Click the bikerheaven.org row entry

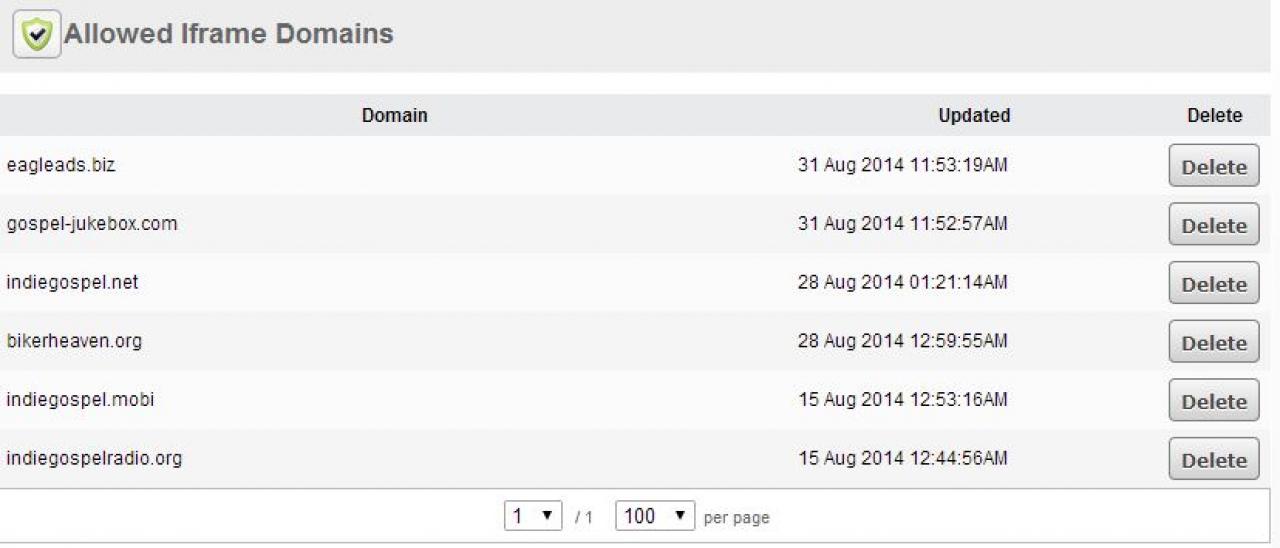pyautogui.click(x=74, y=341)
